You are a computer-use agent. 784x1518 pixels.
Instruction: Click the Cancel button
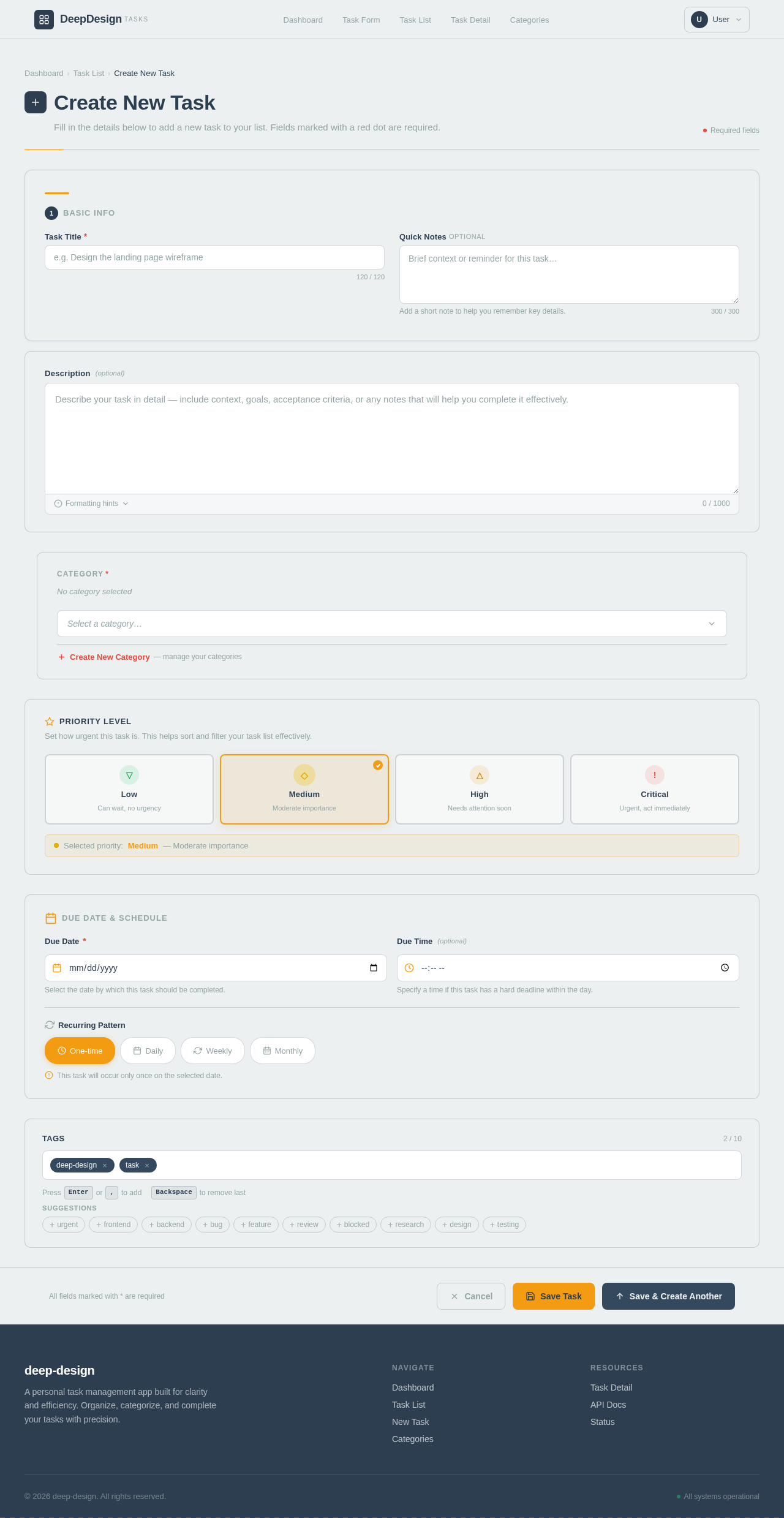pyautogui.click(x=471, y=1296)
